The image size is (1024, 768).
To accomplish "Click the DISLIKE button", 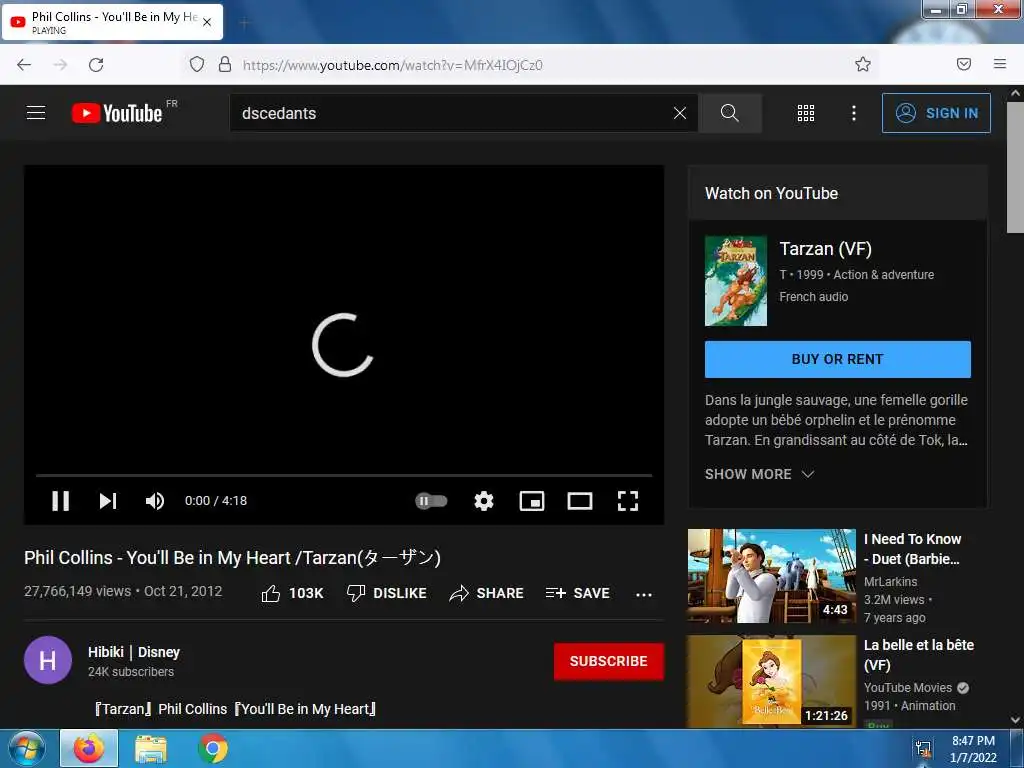I will (x=387, y=593).
